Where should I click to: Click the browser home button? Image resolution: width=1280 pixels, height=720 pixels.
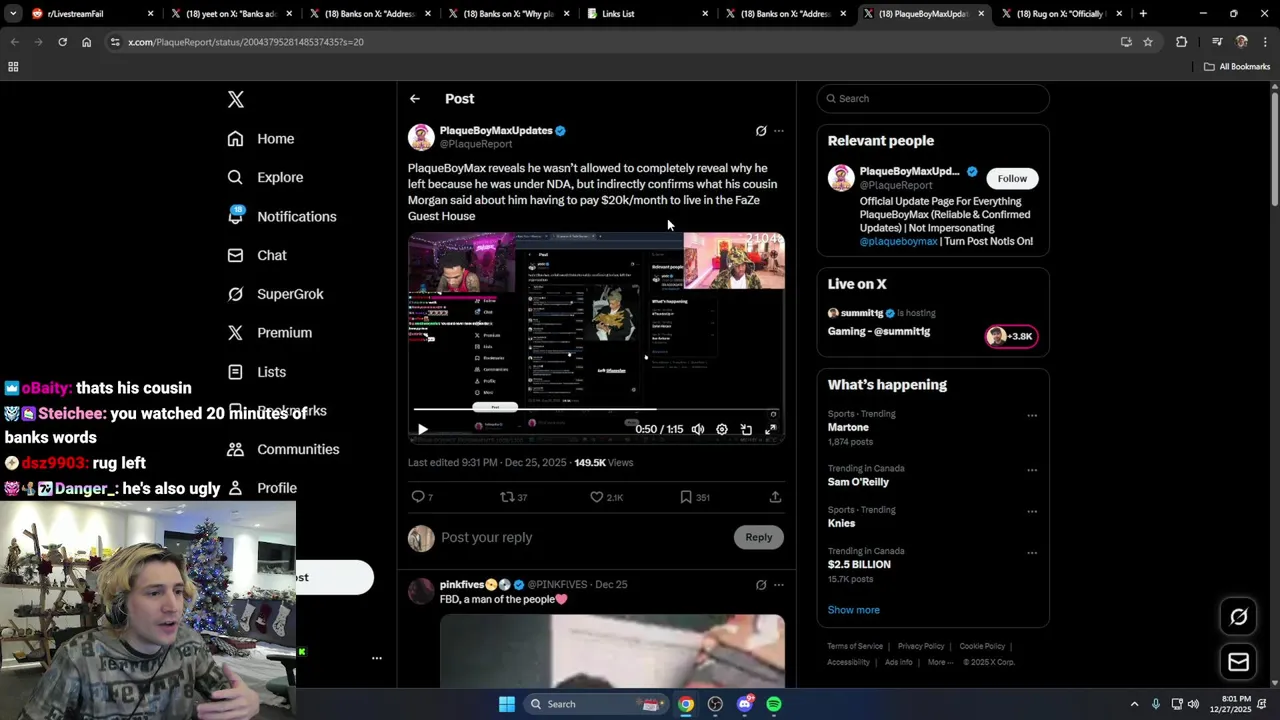pos(86,42)
